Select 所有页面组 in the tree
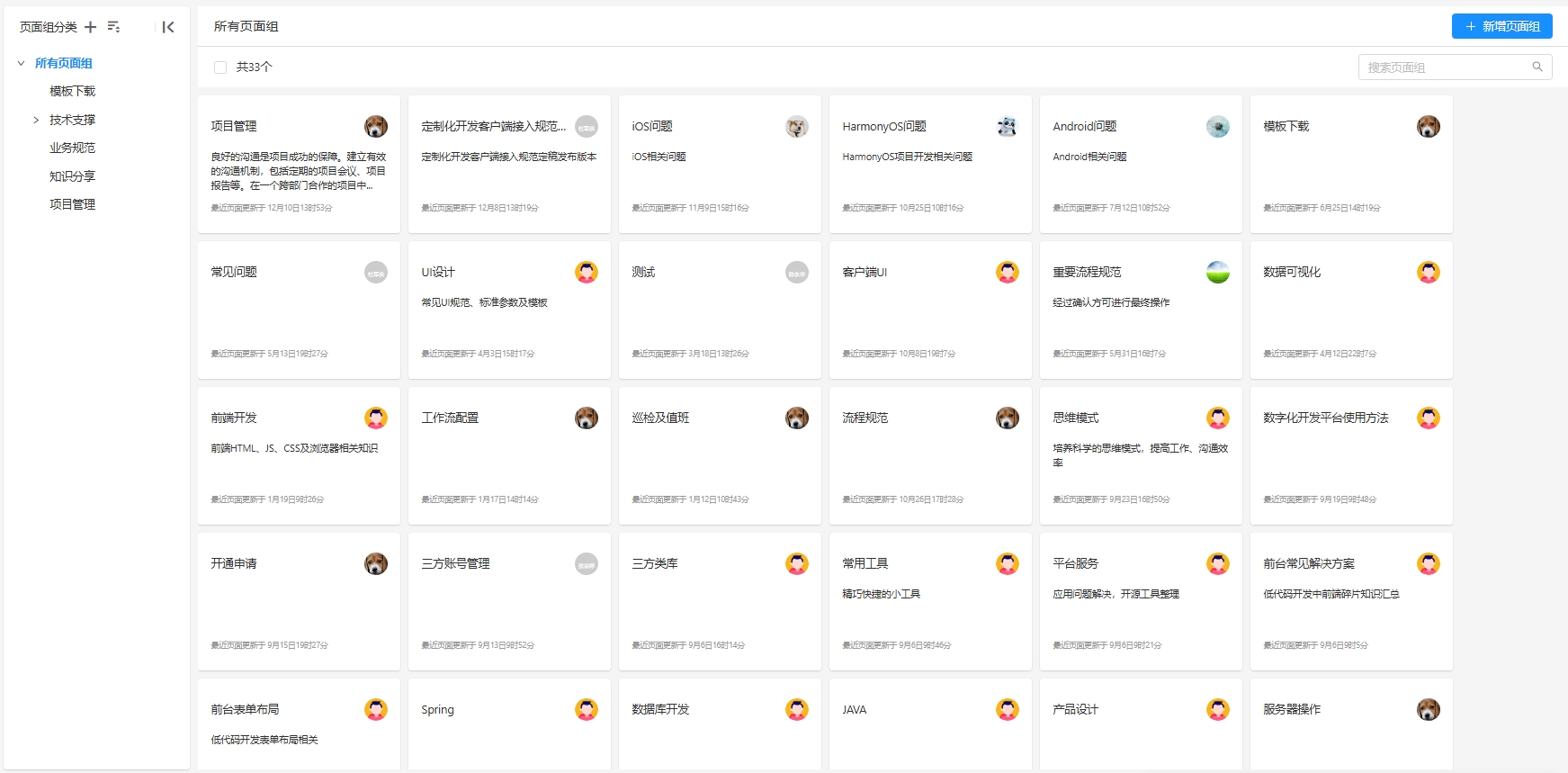Screen dimensions: 1568x773 pyautogui.click(x=64, y=63)
